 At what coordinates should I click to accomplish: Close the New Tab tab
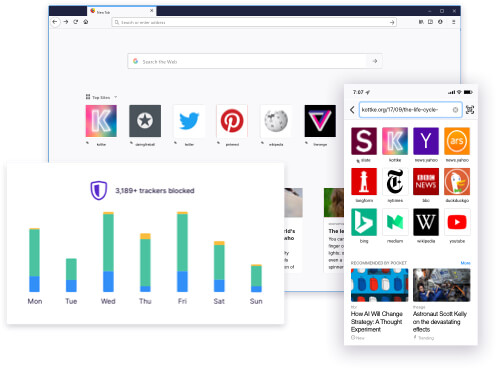151,11
